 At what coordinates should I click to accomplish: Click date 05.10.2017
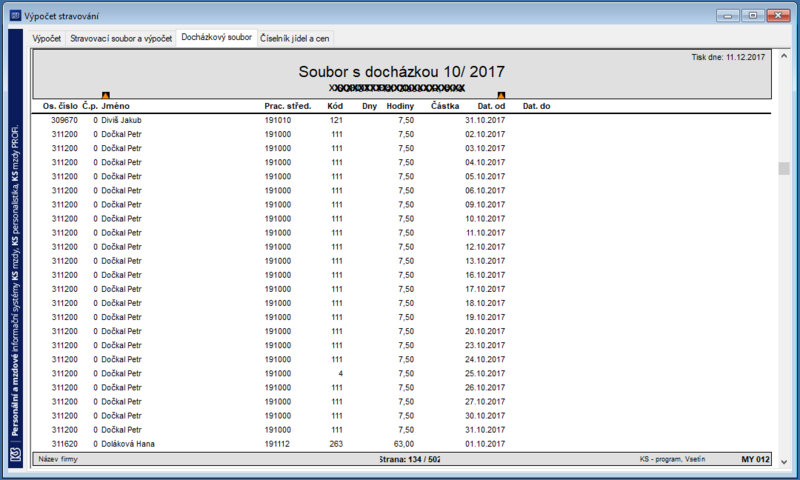click(x=485, y=176)
